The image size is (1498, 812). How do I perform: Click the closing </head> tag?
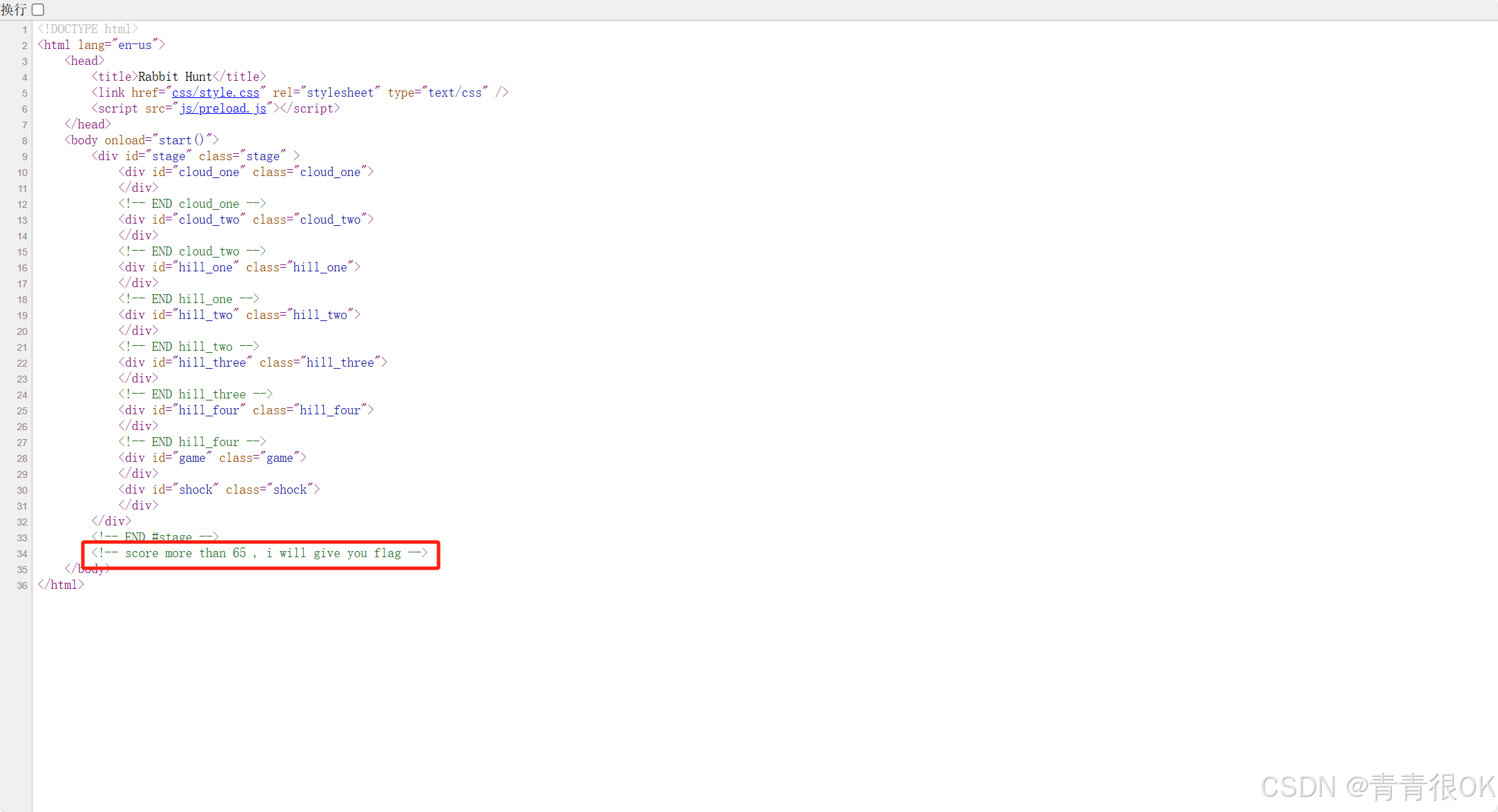[88, 124]
